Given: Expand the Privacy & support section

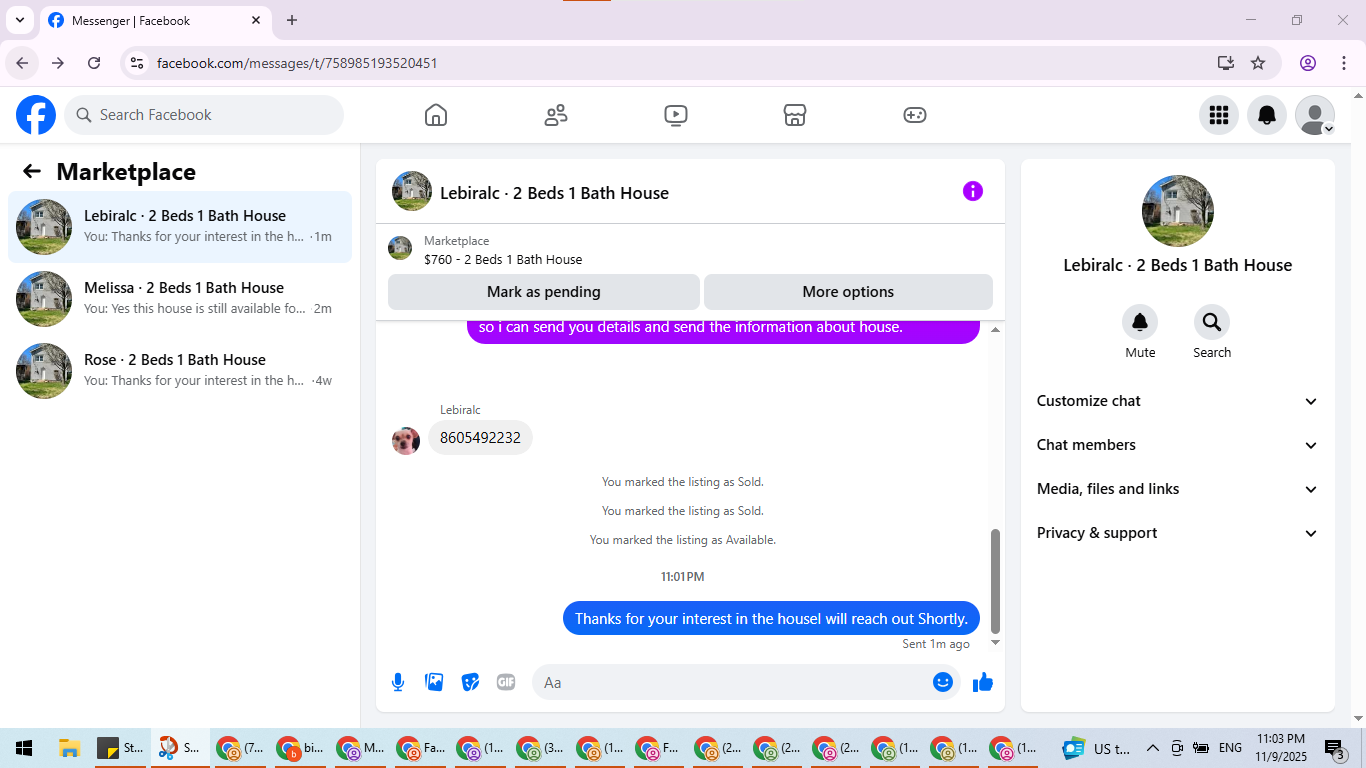Looking at the screenshot, I should point(1178,533).
